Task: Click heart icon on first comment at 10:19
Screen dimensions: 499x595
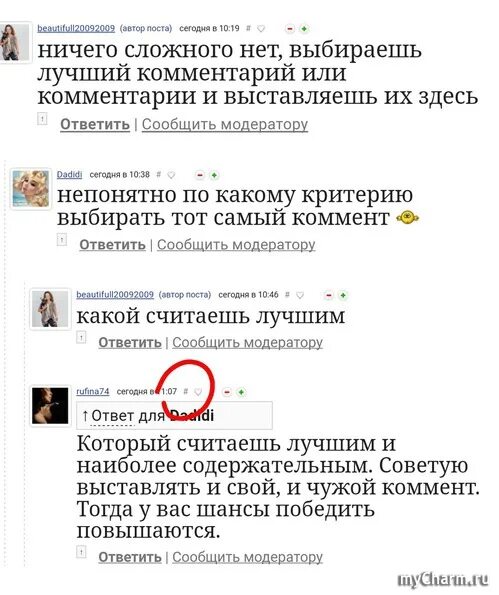Action: [x=261, y=28]
